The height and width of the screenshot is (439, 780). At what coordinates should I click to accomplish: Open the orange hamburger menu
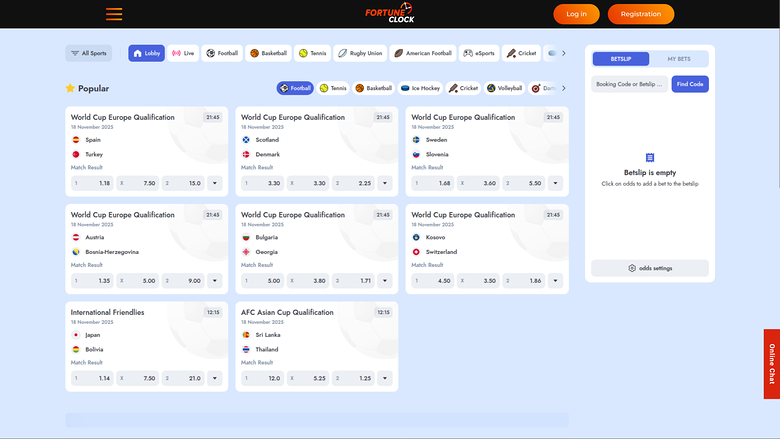tap(114, 14)
